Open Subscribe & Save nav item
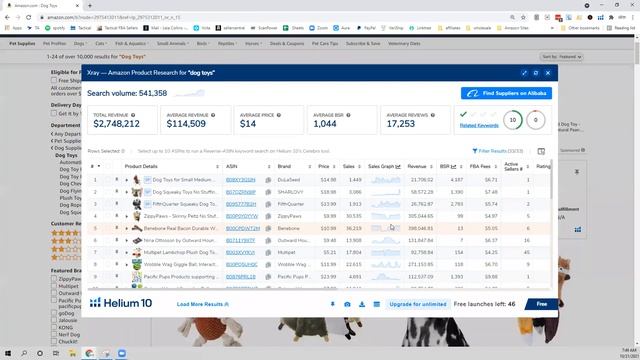This screenshot has width=640, height=360. tap(363, 44)
